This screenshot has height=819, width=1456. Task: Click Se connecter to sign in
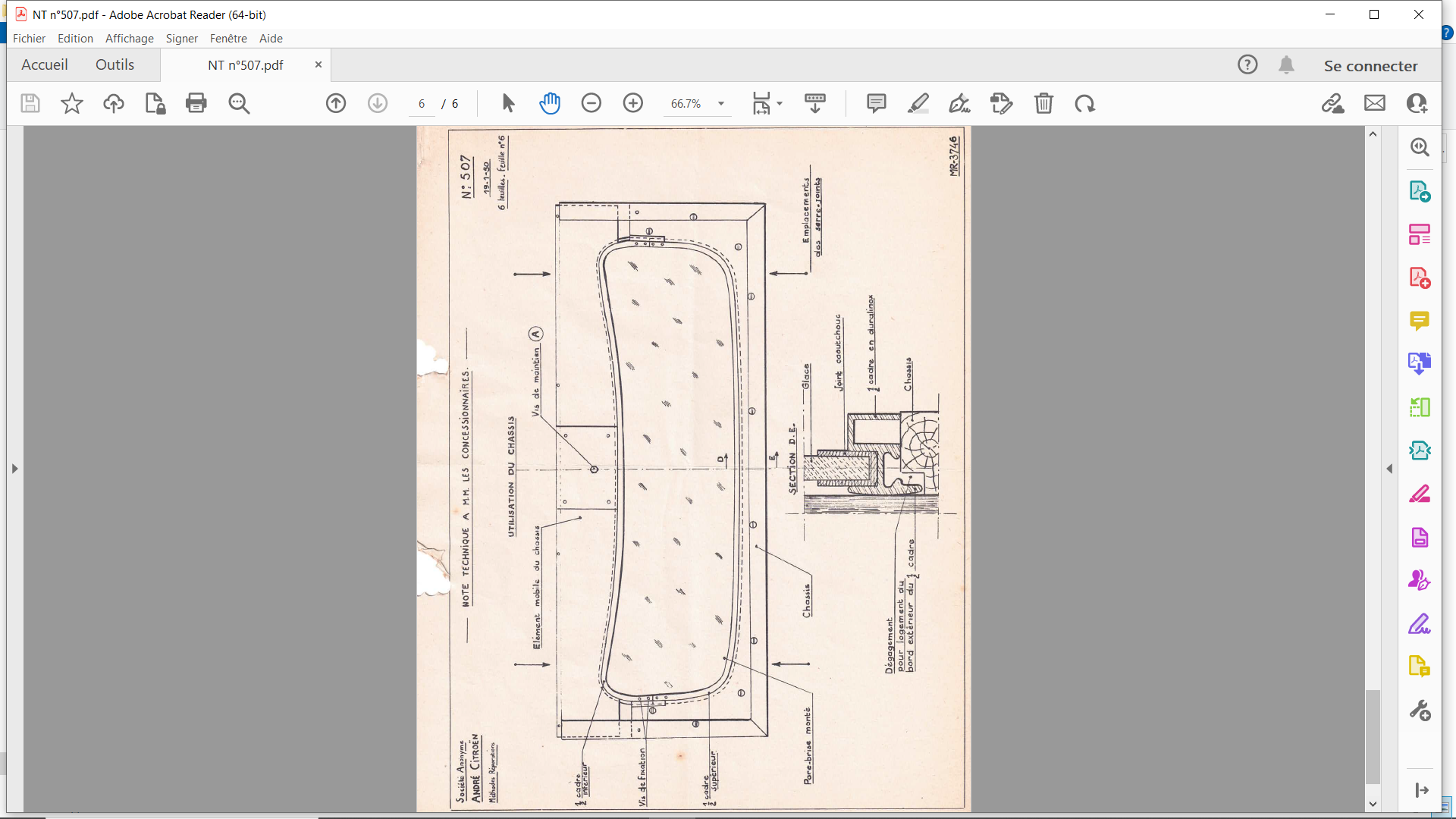coord(1370,66)
